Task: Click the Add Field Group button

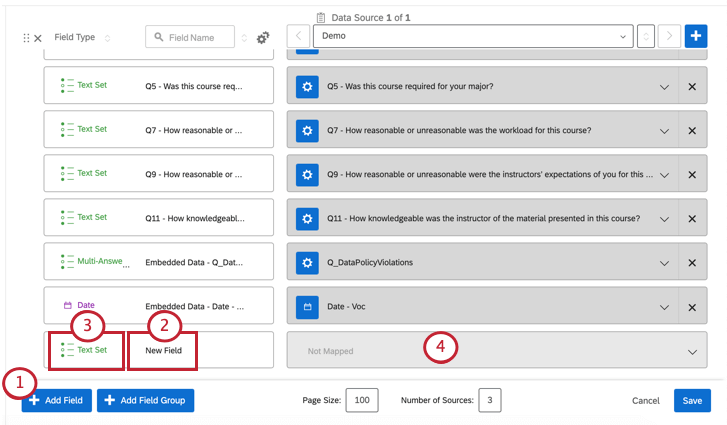Action: pos(146,401)
